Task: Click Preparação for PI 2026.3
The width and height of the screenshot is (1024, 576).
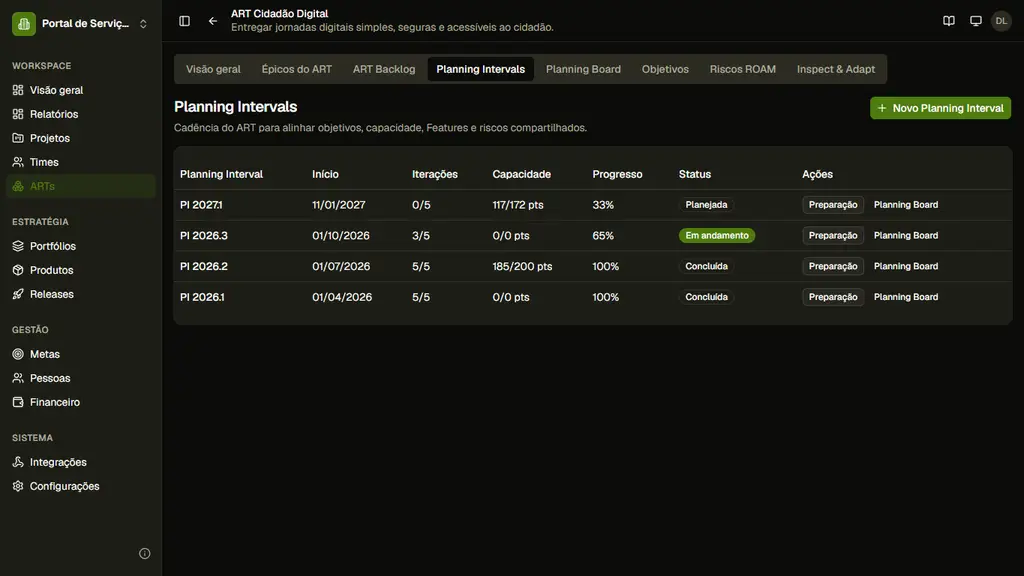Action: tap(833, 236)
